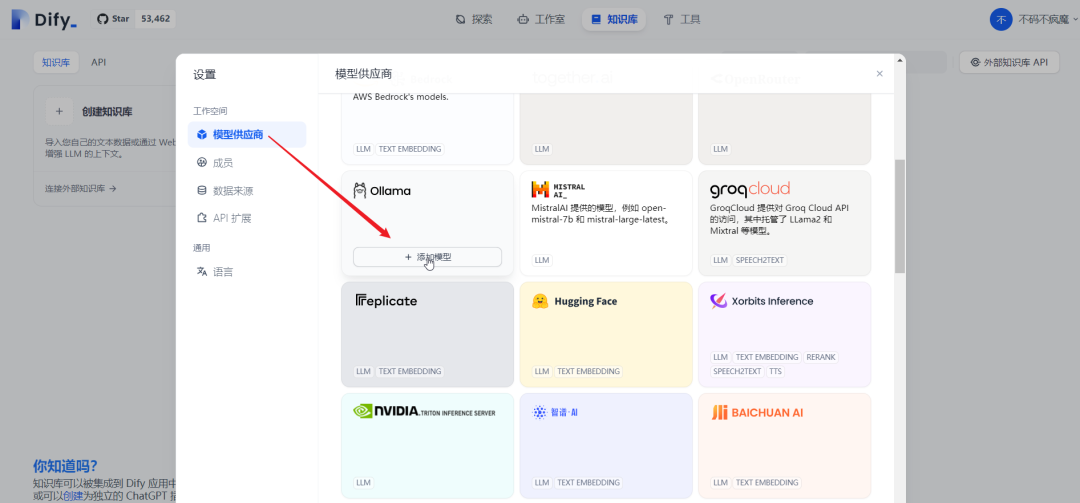Click the 添加模型 button under Ollama
The image size is (1080, 503).
tap(427, 256)
